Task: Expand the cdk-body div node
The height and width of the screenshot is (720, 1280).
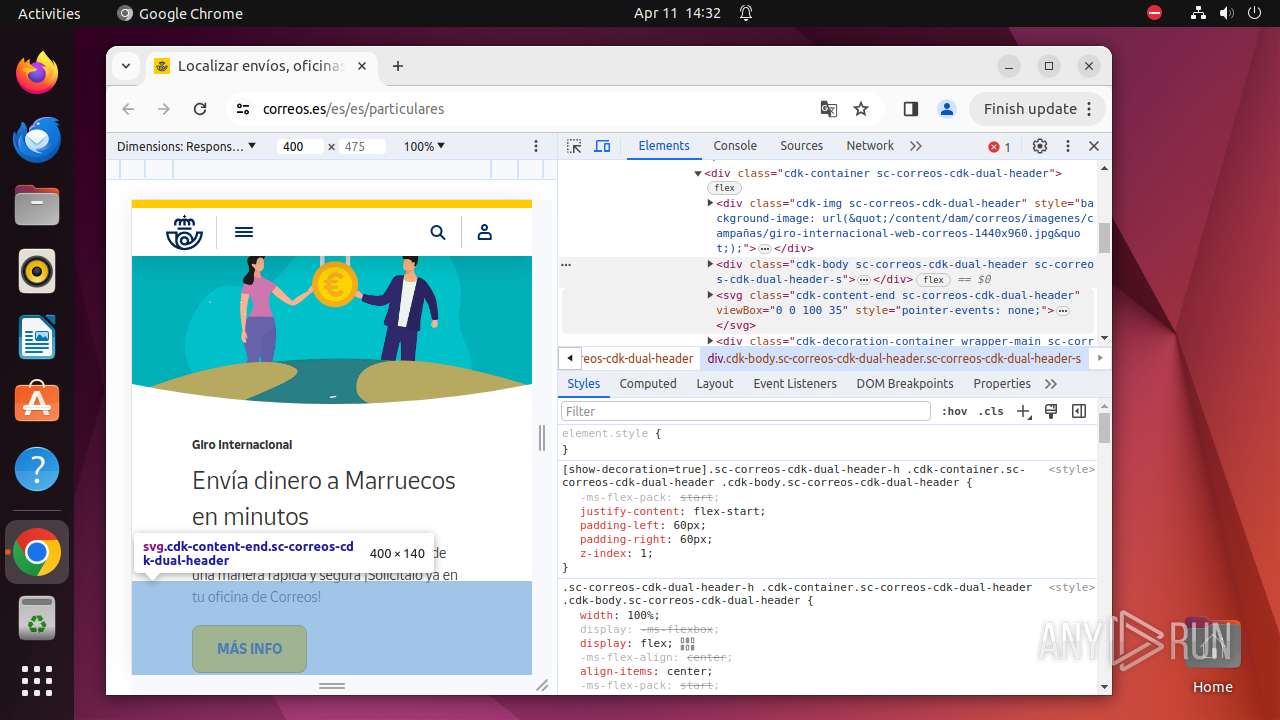Action: pyautogui.click(x=710, y=265)
